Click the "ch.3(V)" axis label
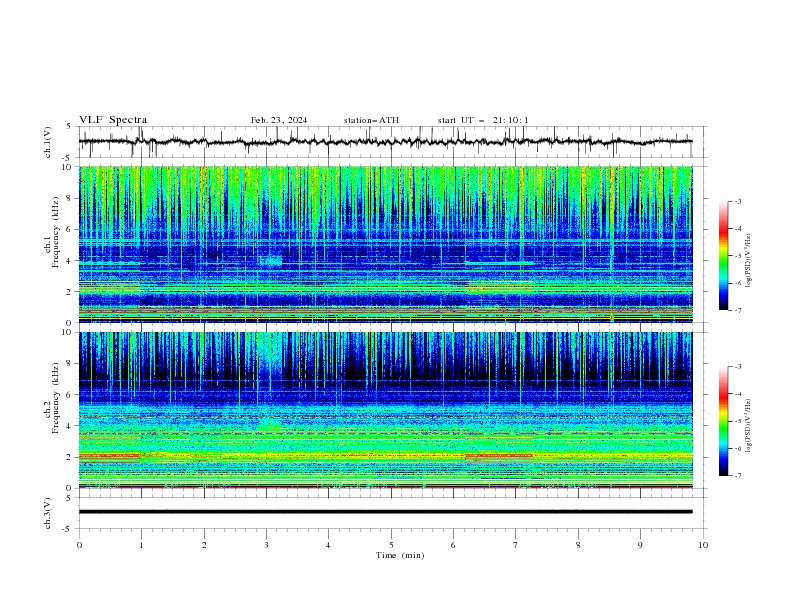Screen dimensions: 792x612 click(x=48, y=513)
